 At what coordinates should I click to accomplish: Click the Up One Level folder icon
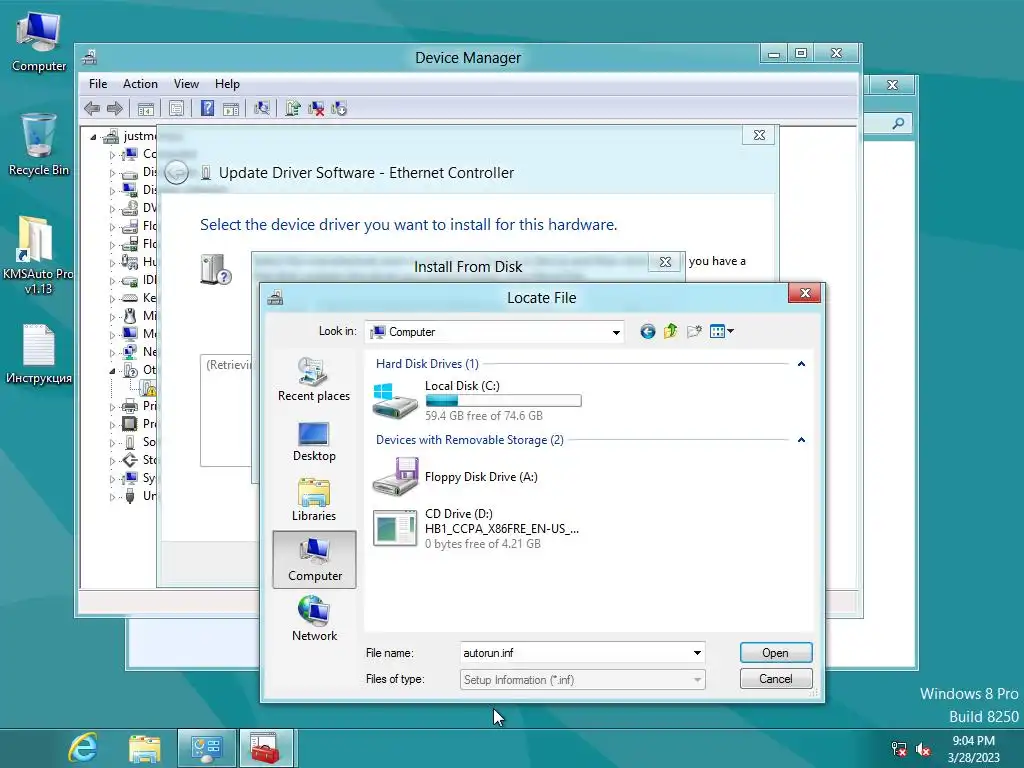(x=671, y=332)
